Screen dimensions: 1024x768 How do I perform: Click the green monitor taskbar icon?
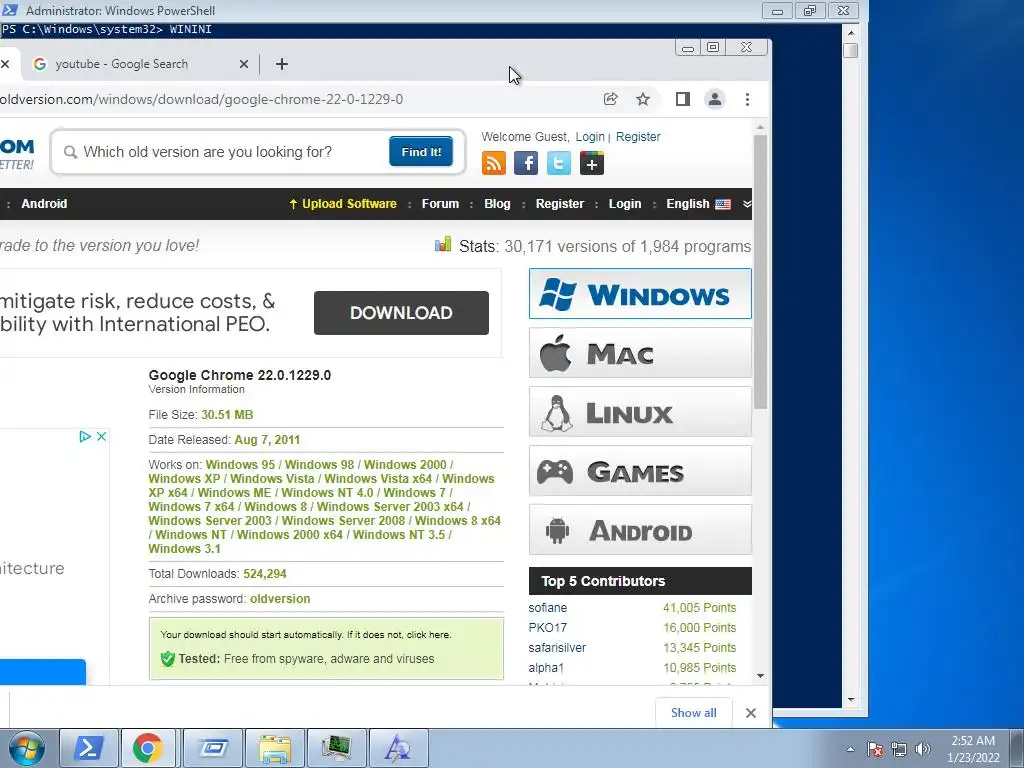(x=336, y=748)
